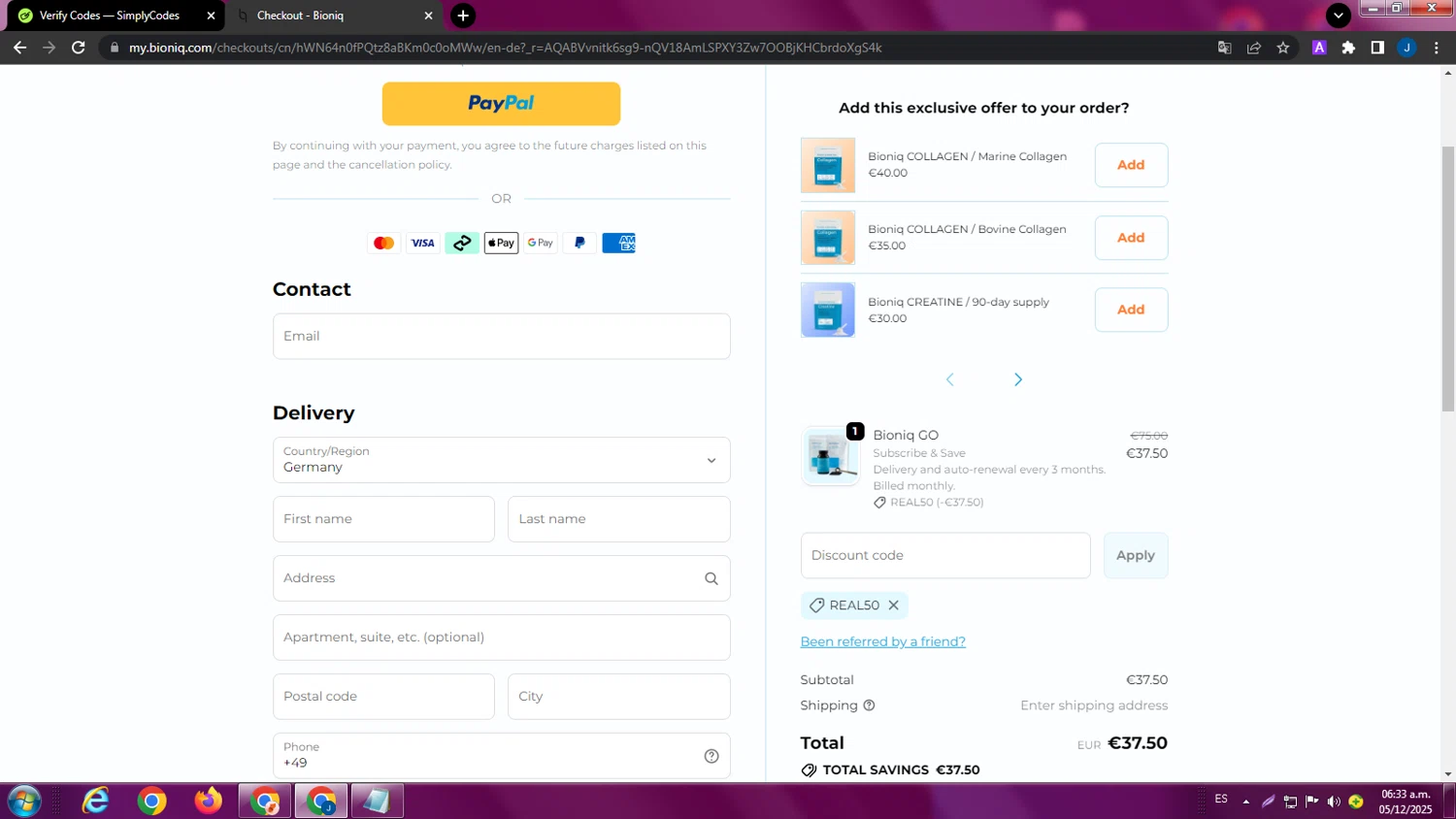Screen dimensions: 1456x819
Task: Click the Creatine product thumbnail
Action: (x=828, y=310)
